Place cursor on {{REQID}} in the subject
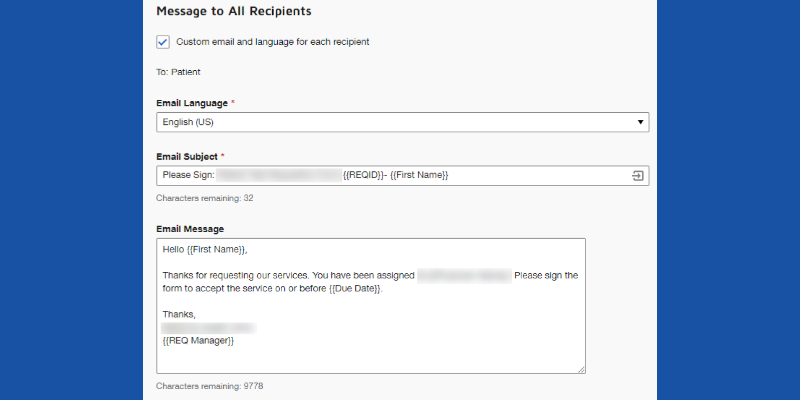The image size is (800, 400). click(x=362, y=176)
